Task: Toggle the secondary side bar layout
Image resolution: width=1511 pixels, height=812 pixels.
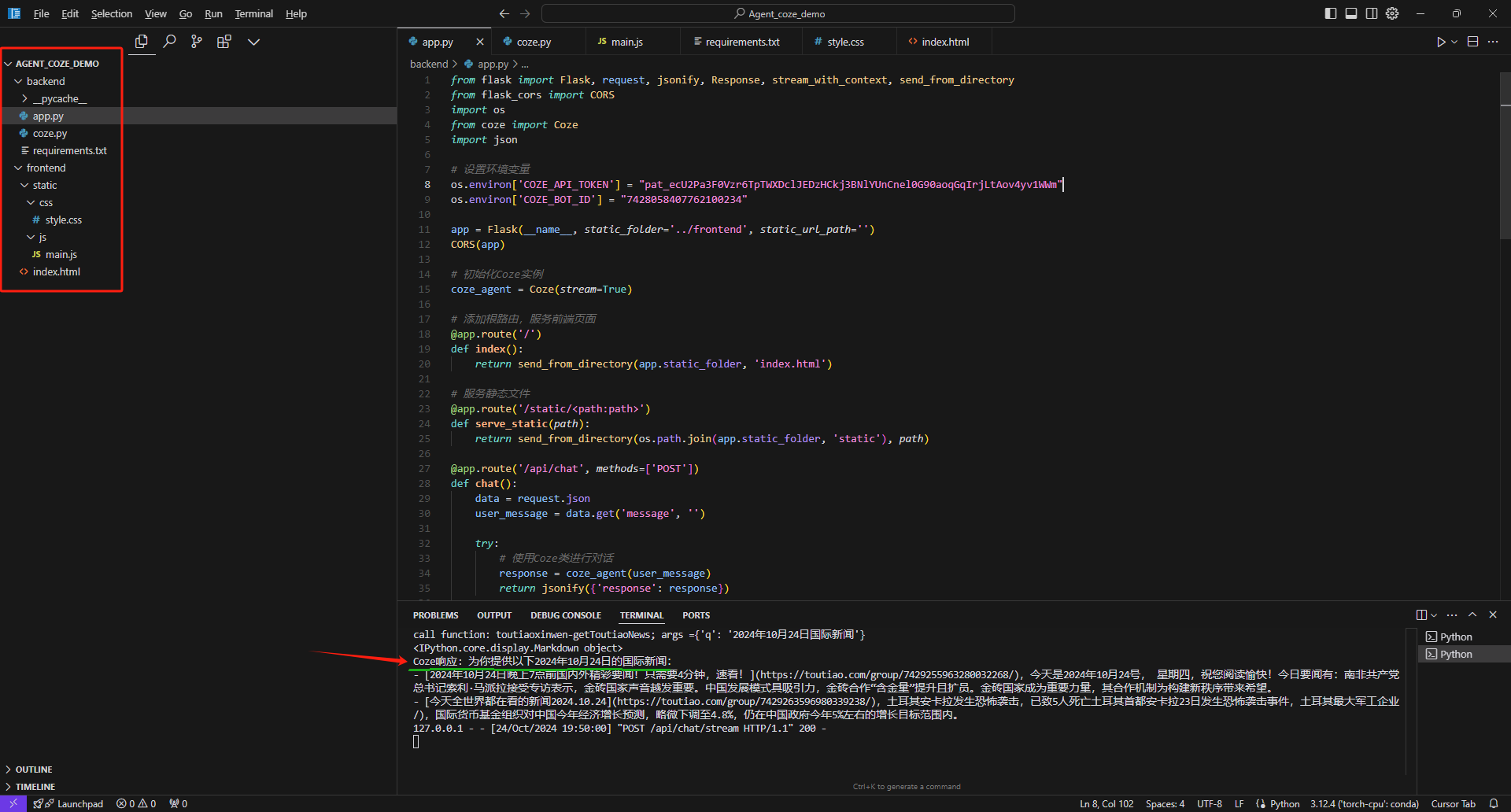Action: (1372, 13)
